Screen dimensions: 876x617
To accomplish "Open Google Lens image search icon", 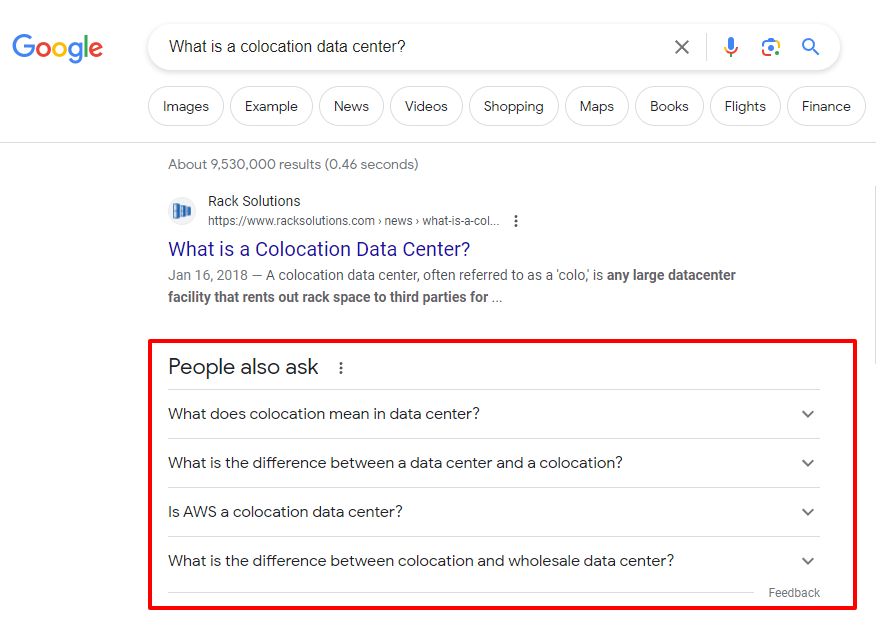I will click(770, 47).
